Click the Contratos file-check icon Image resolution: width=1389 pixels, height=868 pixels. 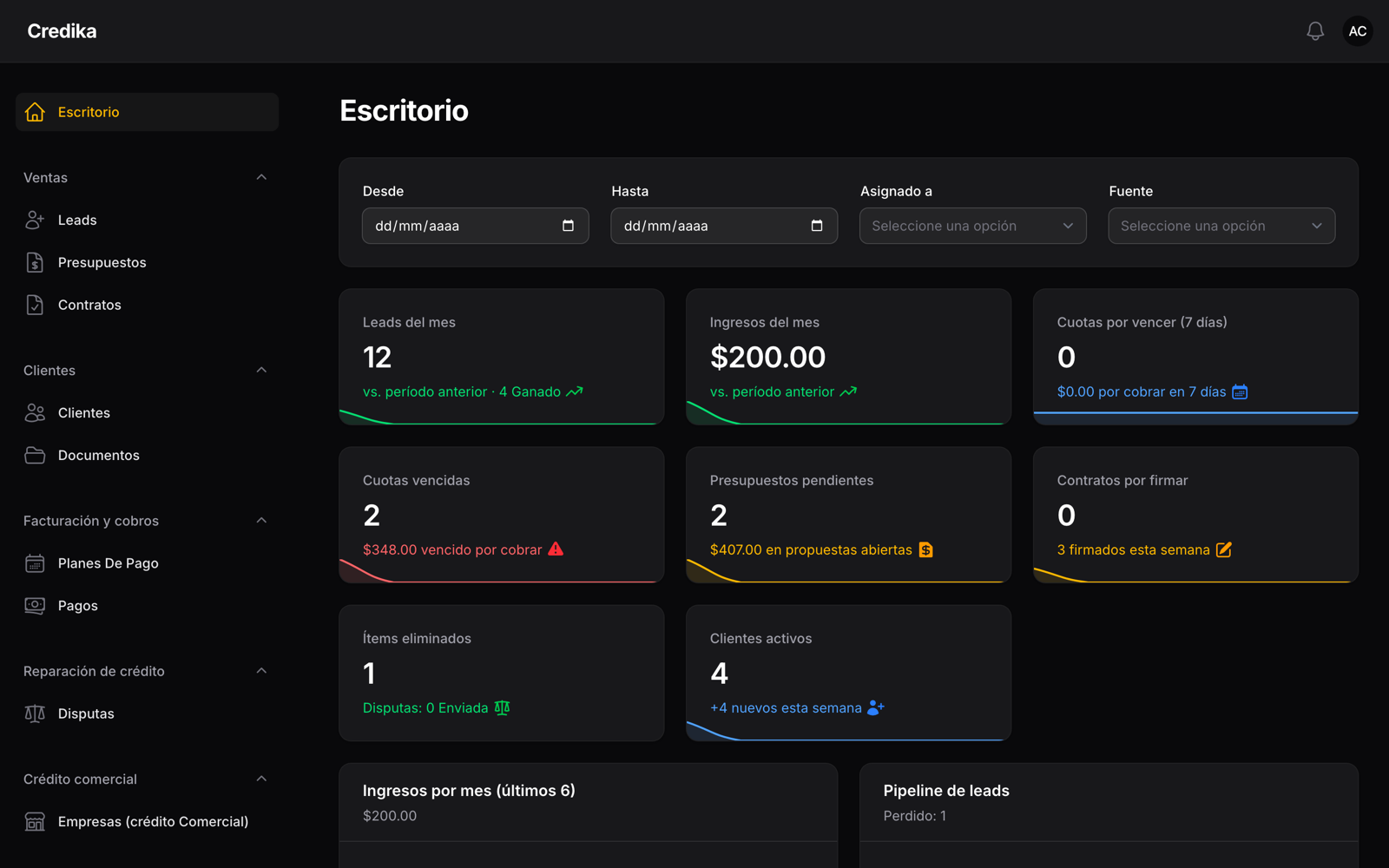tap(35, 305)
